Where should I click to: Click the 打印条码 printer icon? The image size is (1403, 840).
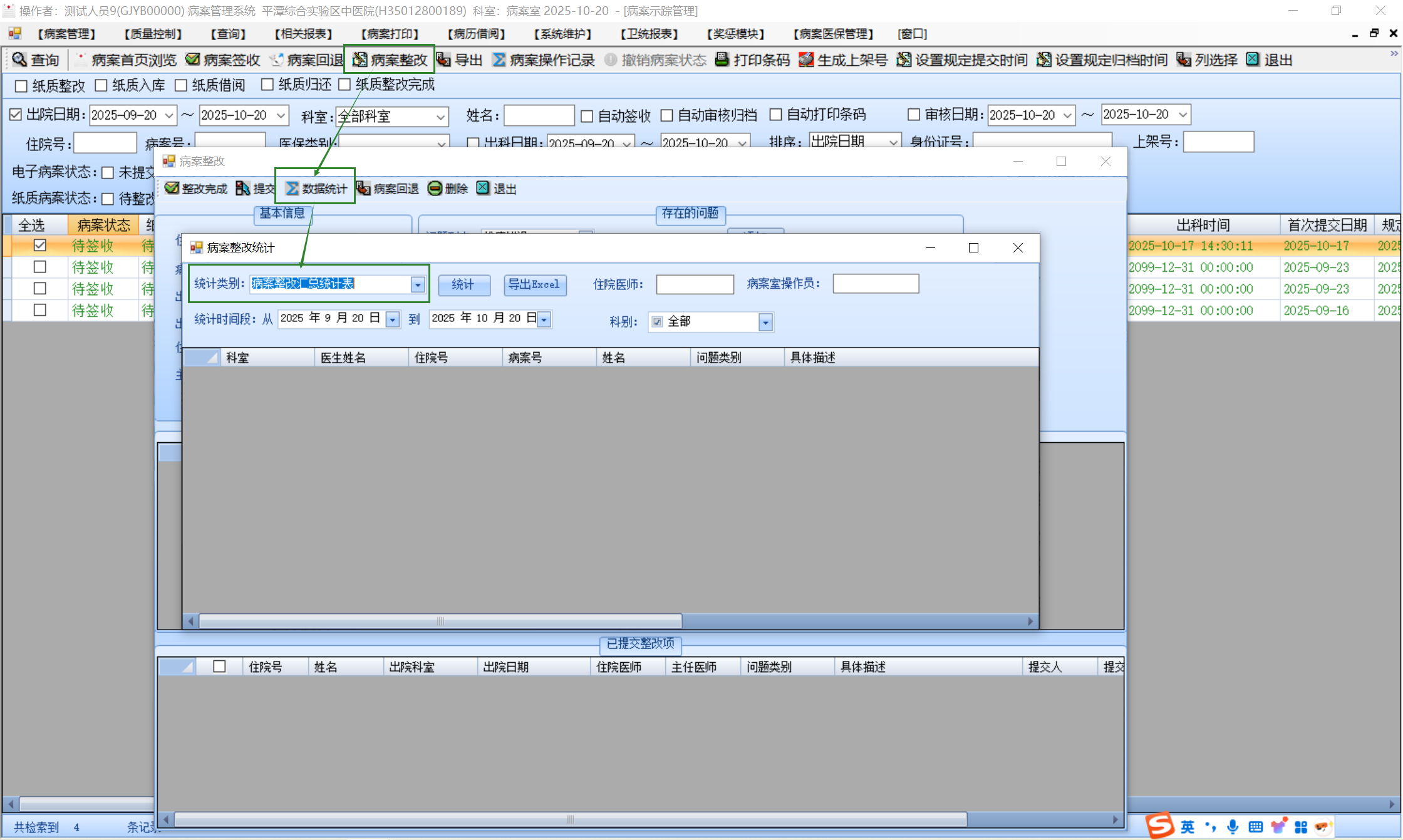point(722,60)
